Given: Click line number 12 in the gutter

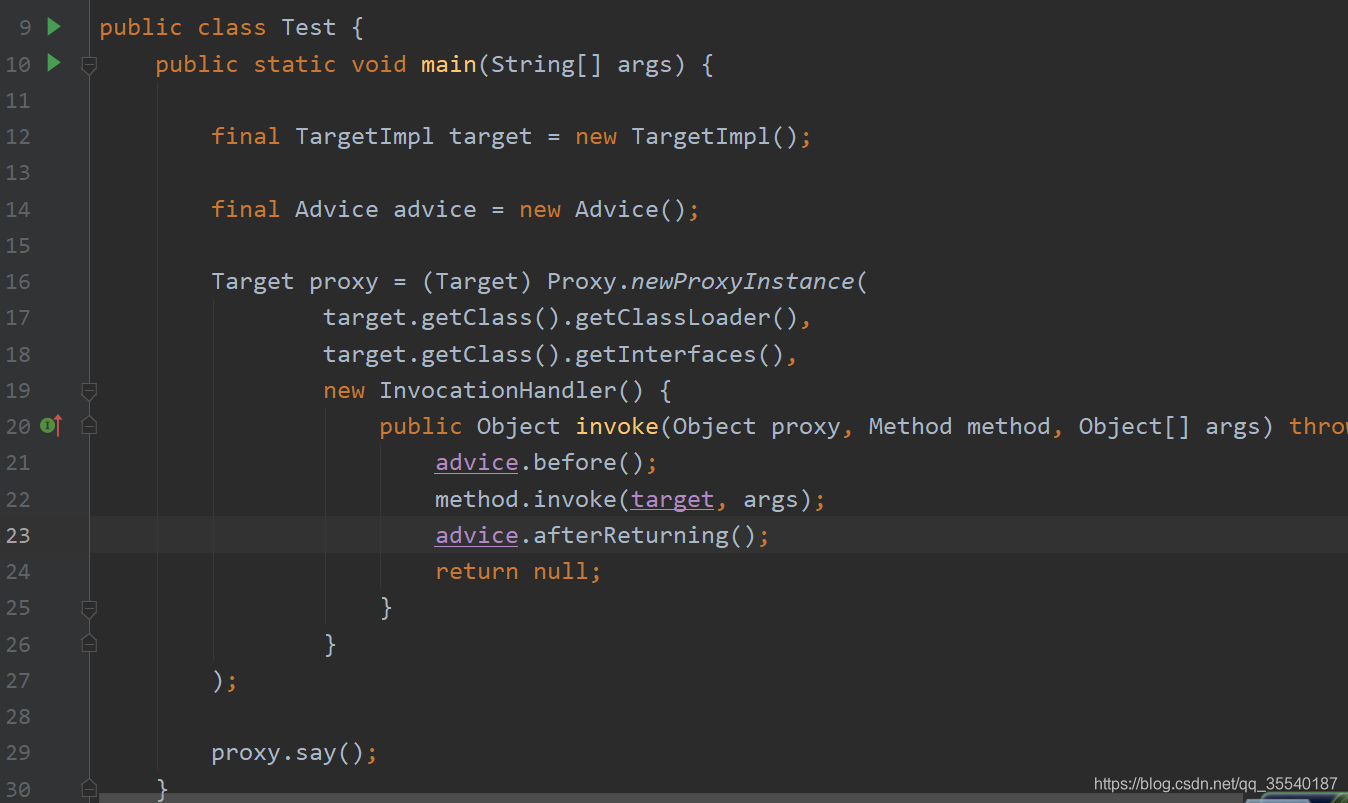Looking at the screenshot, I should pos(18,137).
